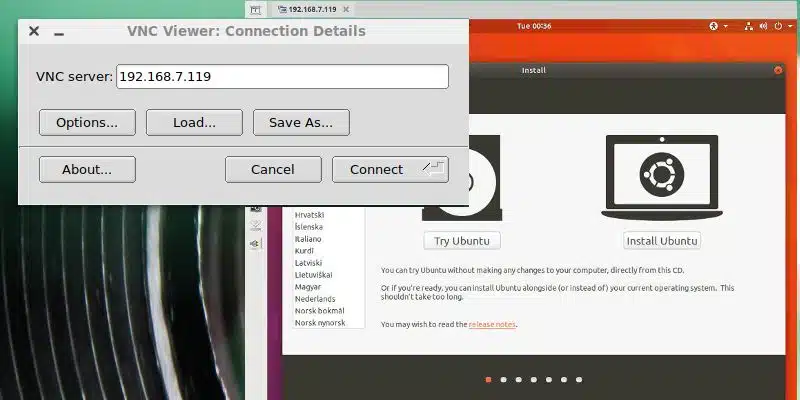Viewport: 800px width, 400px height.
Task: Select Italiano in the language list
Action: [308, 239]
